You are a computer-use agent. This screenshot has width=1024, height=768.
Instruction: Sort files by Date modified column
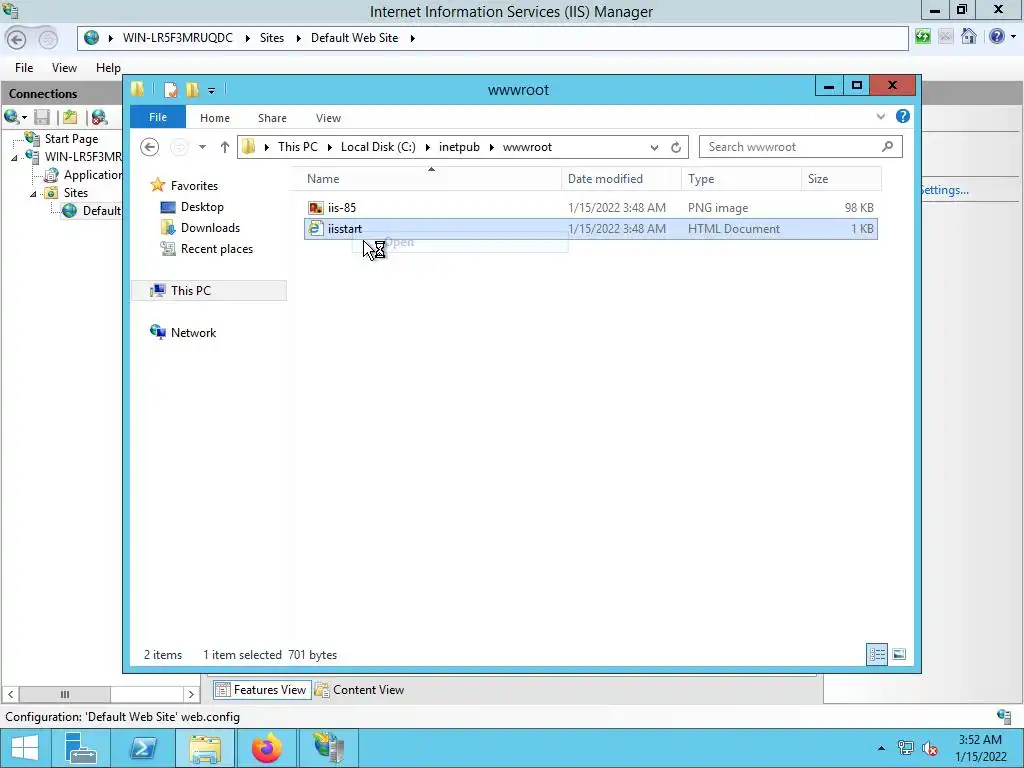coord(621,179)
